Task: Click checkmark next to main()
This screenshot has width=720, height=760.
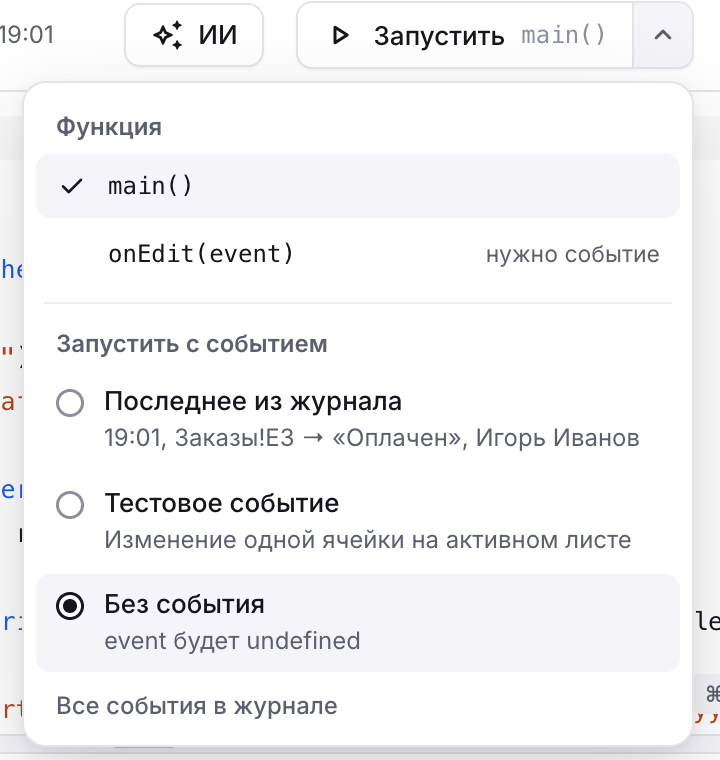Action: coord(72,186)
